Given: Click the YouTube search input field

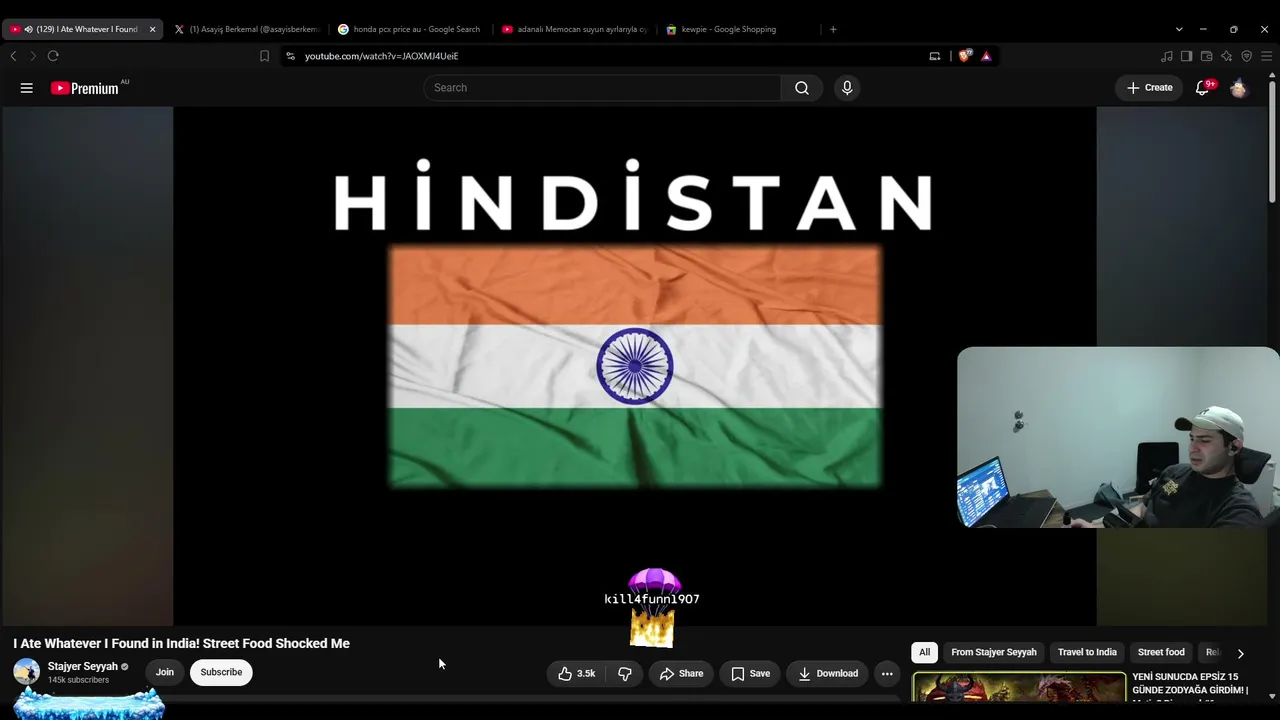Looking at the screenshot, I should click(x=602, y=88).
